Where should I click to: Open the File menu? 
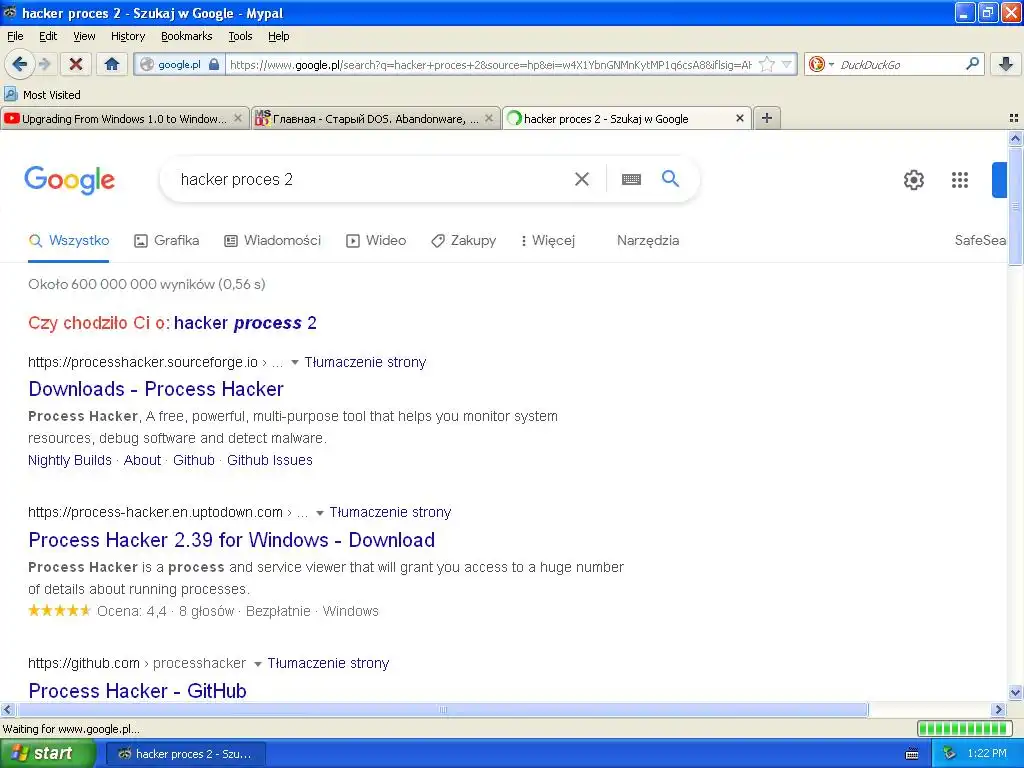[x=15, y=36]
